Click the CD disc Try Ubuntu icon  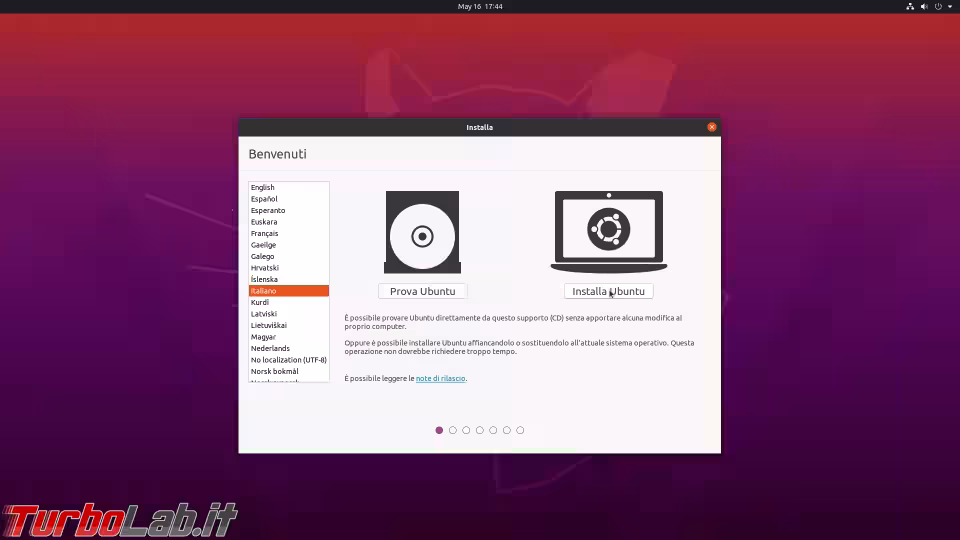point(422,232)
